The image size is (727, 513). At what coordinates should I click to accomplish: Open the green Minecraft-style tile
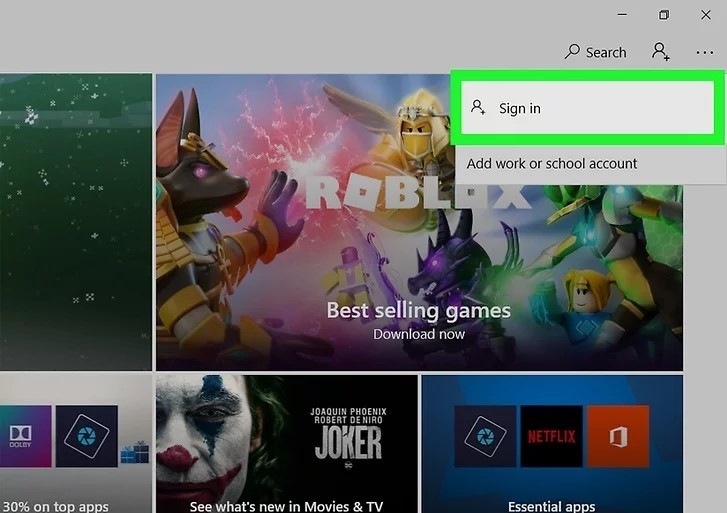pyautogui.click(x=76, y=222)
